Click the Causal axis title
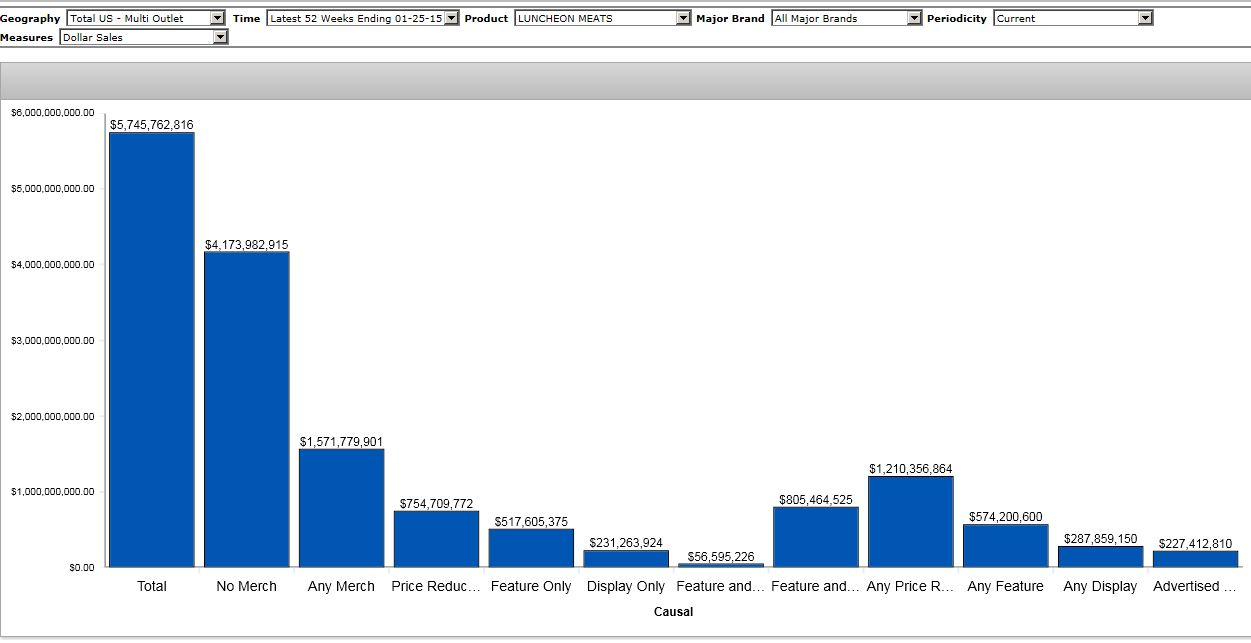The height and width of the screenshot is (643, 1251). click(x=673, y=611)
